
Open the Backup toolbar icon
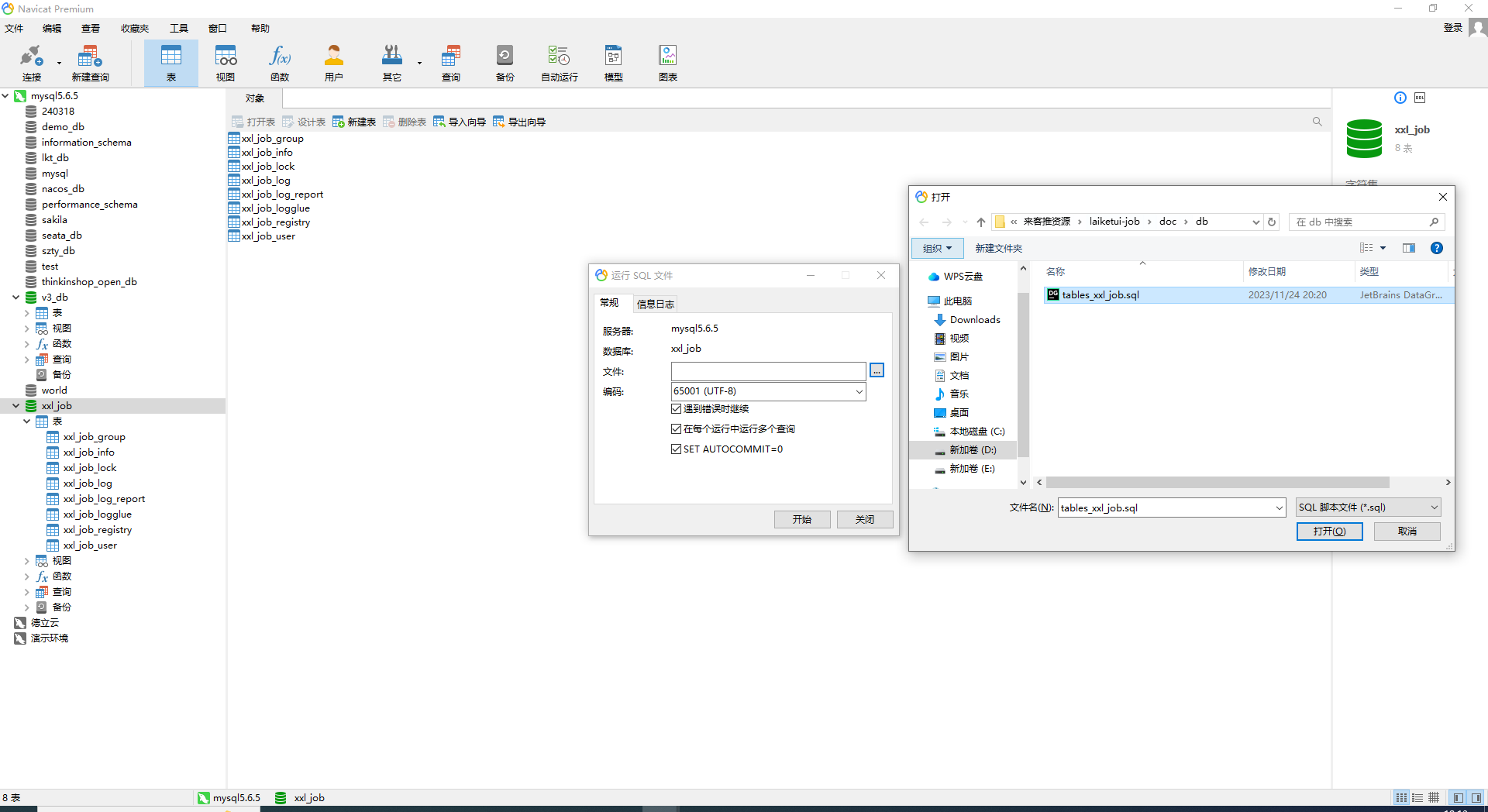pyautogui.click(x=505, y=63)
